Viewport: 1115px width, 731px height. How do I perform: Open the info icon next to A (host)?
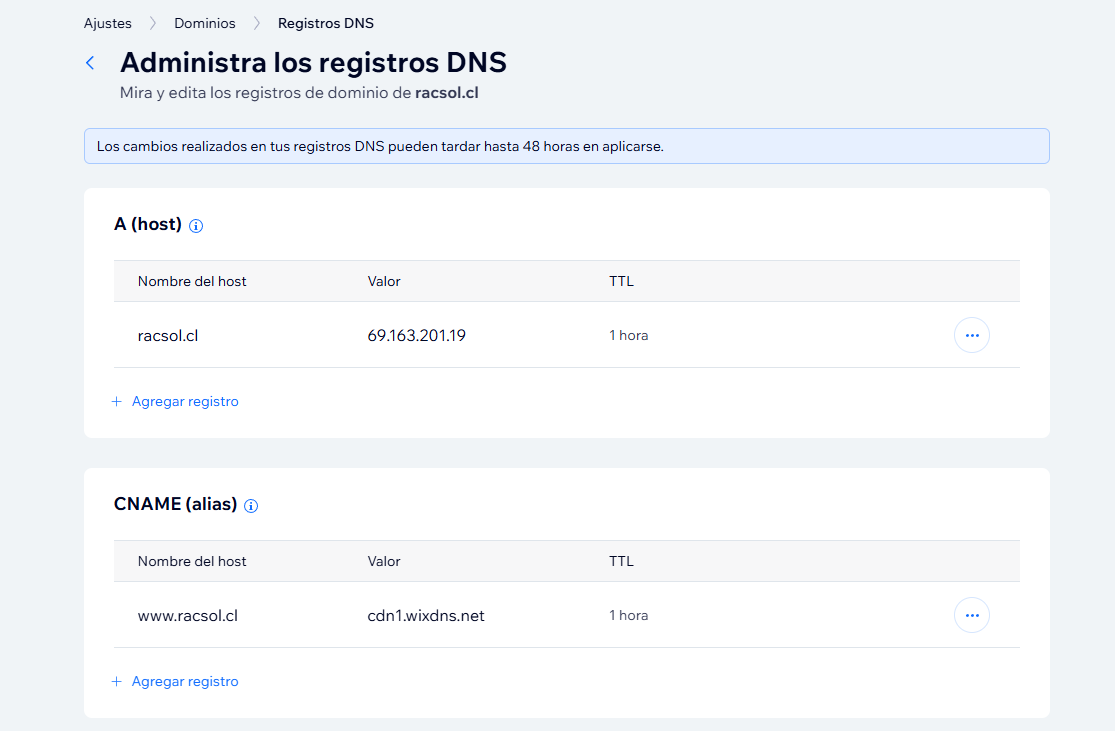point(196,226)
